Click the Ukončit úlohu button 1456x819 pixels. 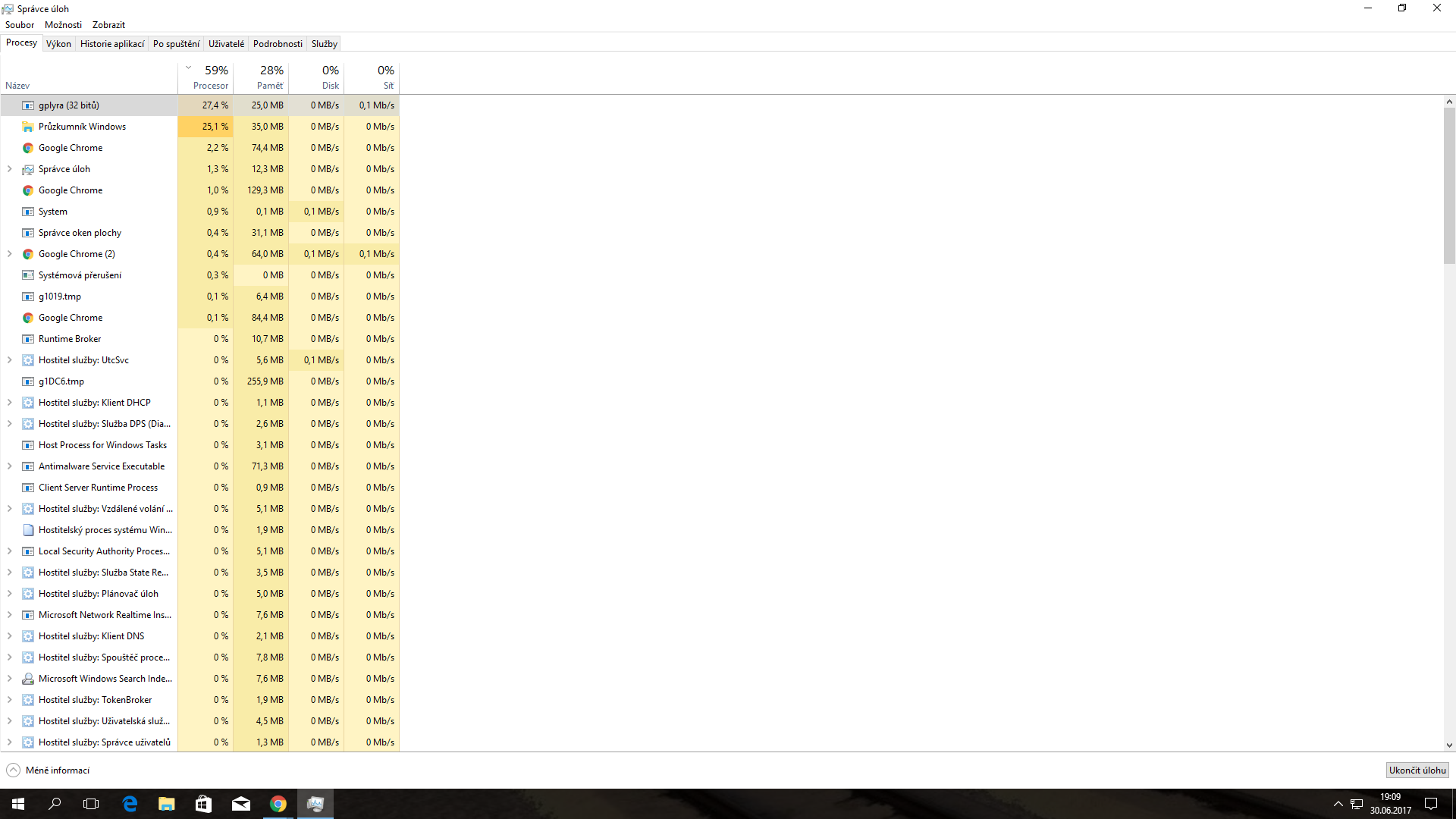tap(1417, 770)
